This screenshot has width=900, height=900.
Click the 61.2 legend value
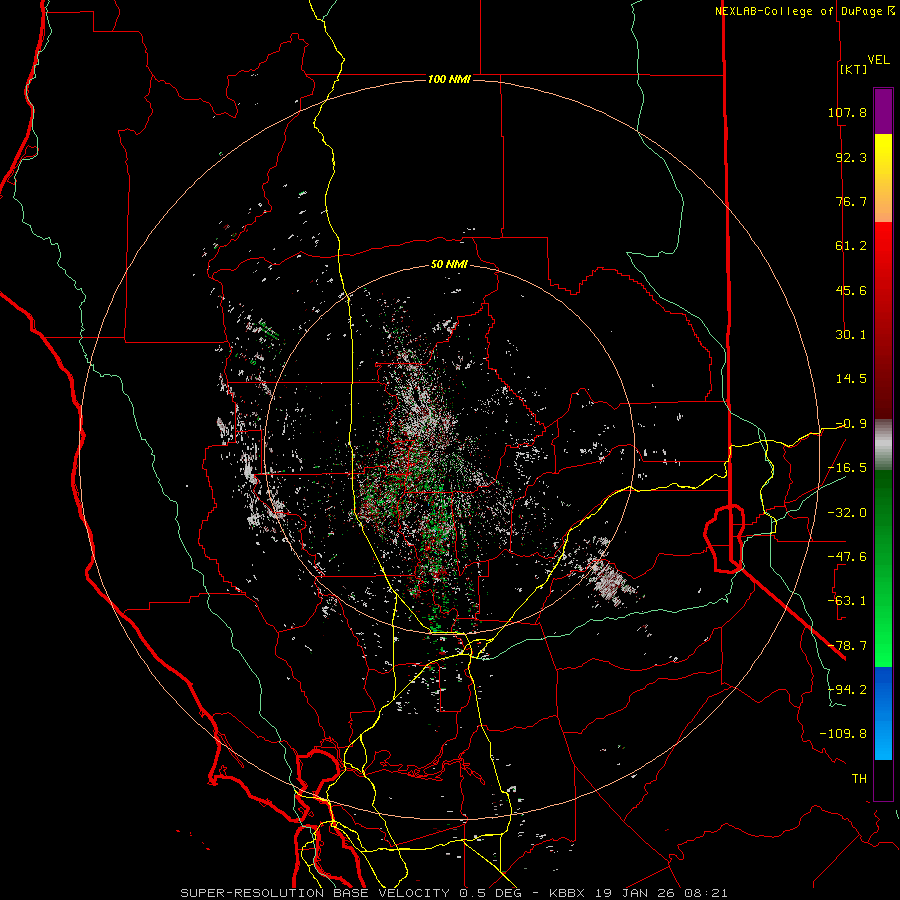click(x=851, y=246)
